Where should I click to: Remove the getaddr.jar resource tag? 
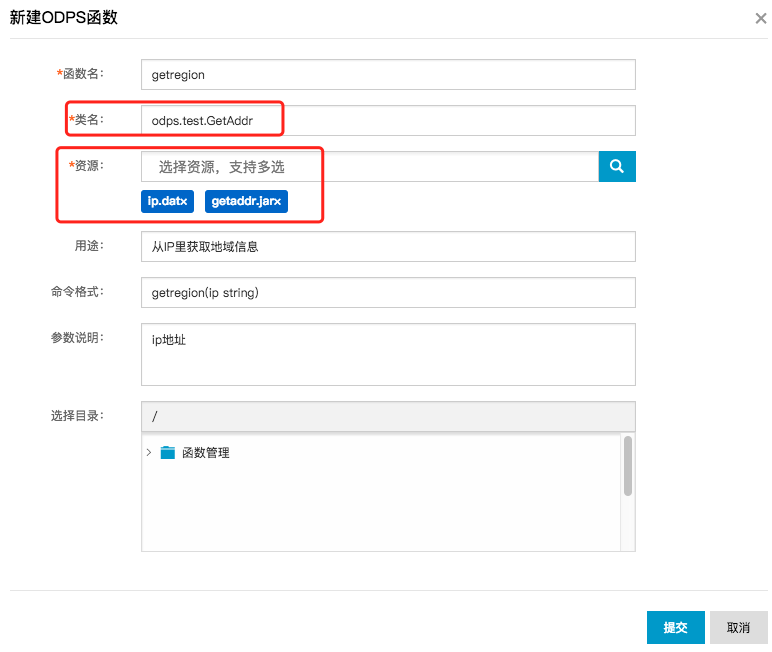279,201
